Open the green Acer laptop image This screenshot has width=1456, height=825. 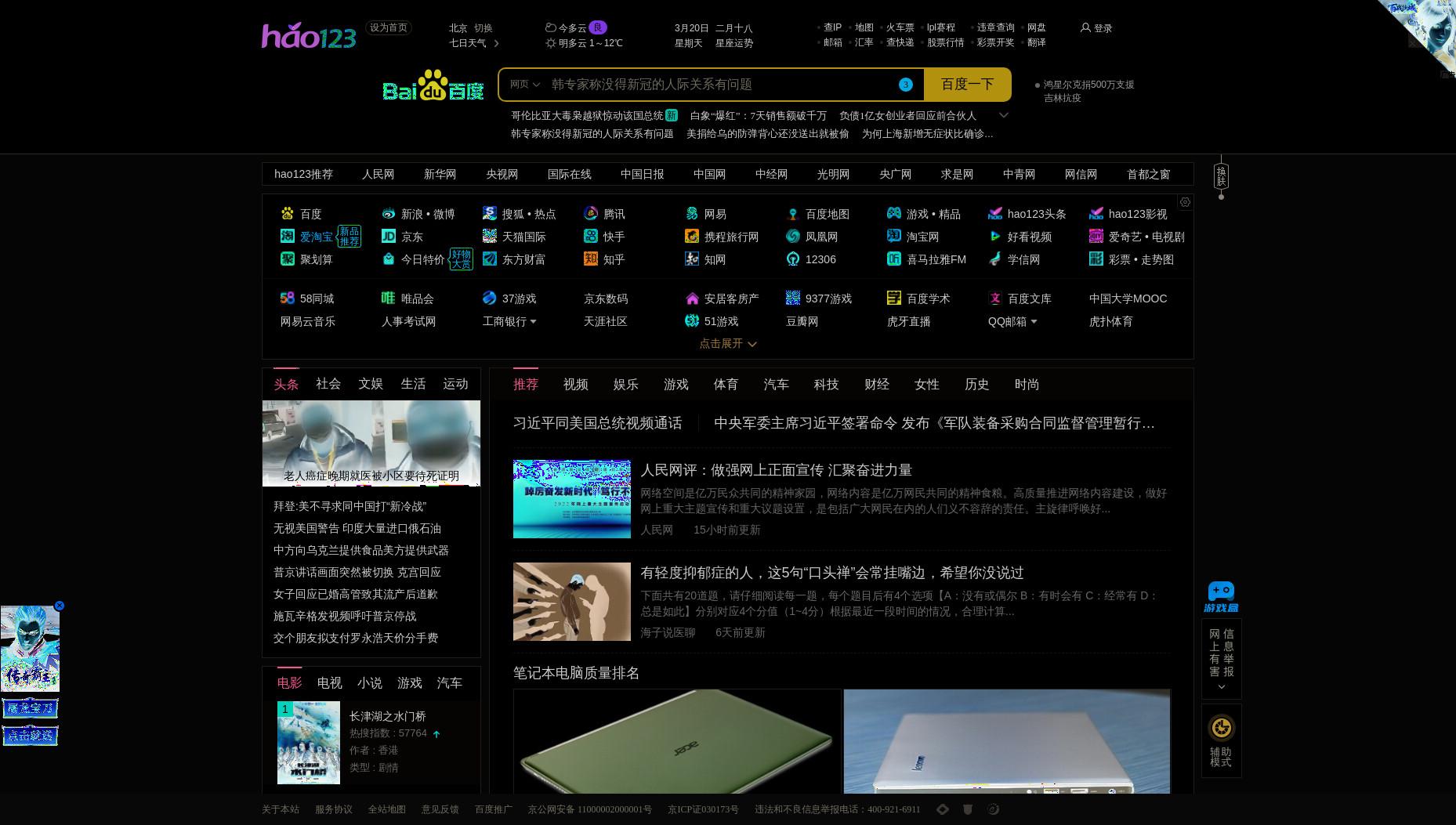(x=677, y=741)
